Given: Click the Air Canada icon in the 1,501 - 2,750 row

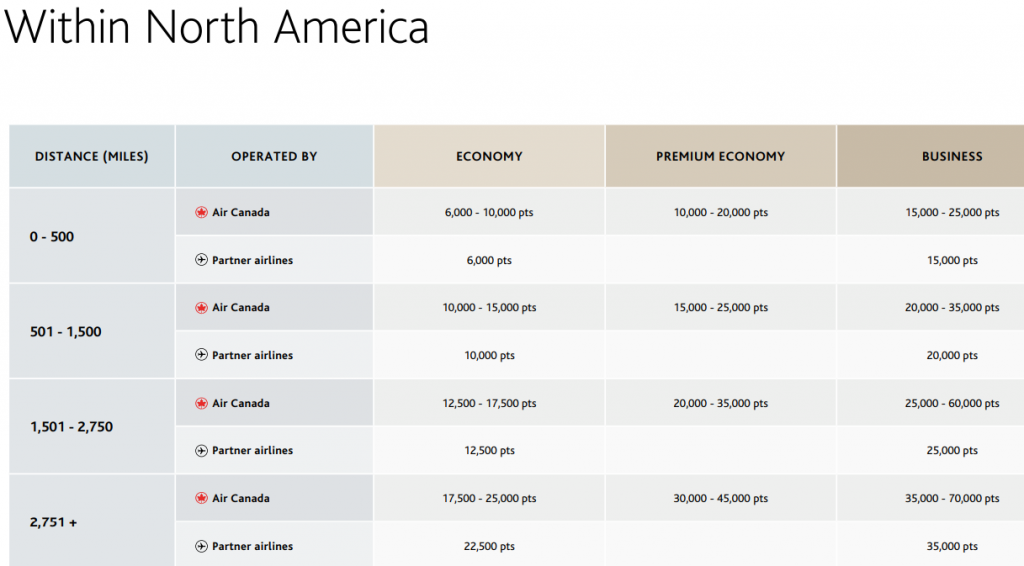Looking at the screenshot, I should click(x=201, y=403).
